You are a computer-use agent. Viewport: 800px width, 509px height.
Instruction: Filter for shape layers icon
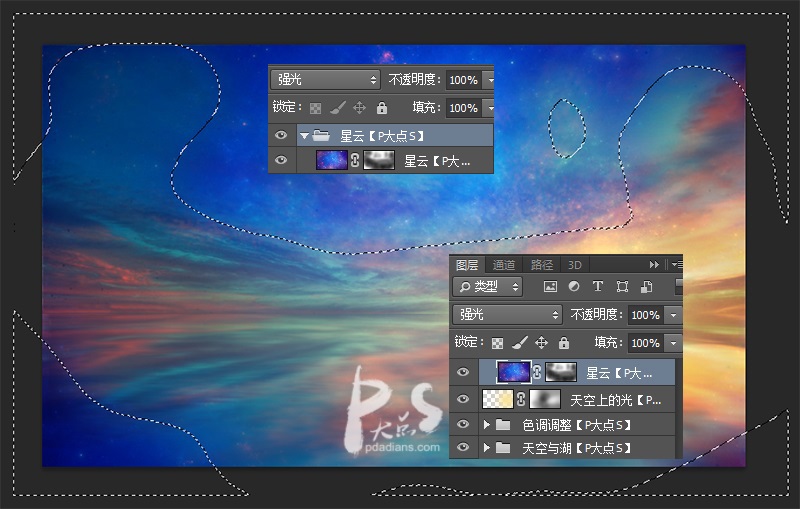(x=622, y=287)
